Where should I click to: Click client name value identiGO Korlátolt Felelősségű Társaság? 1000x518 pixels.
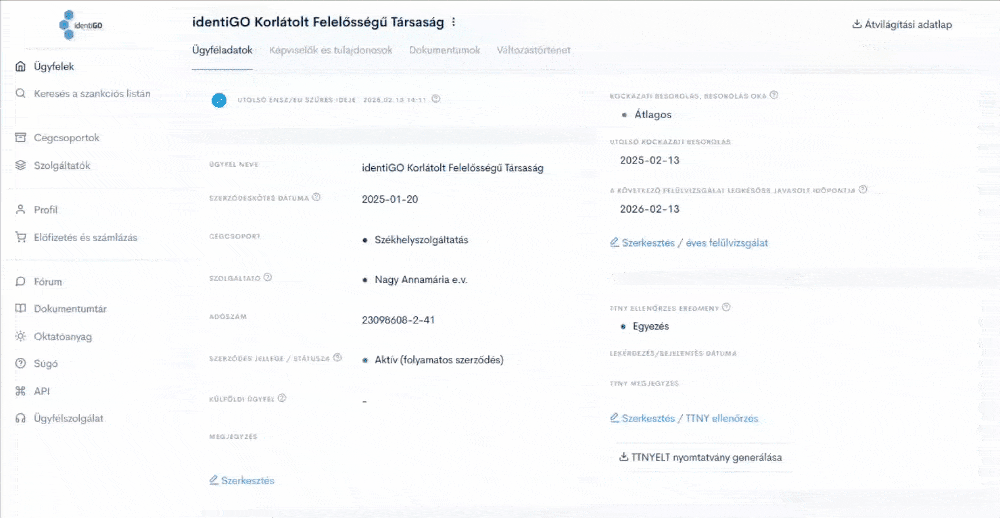coord(452,168)
